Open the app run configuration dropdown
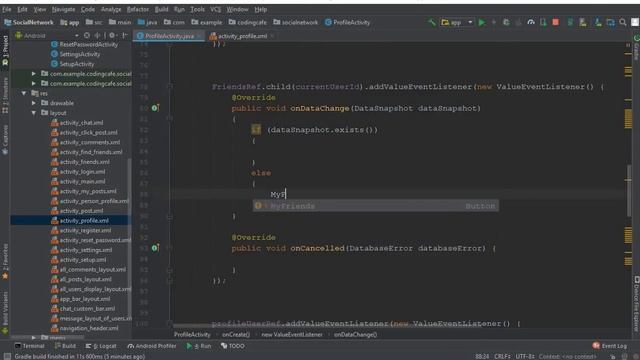The image size is (640, 360). (457, 22)
